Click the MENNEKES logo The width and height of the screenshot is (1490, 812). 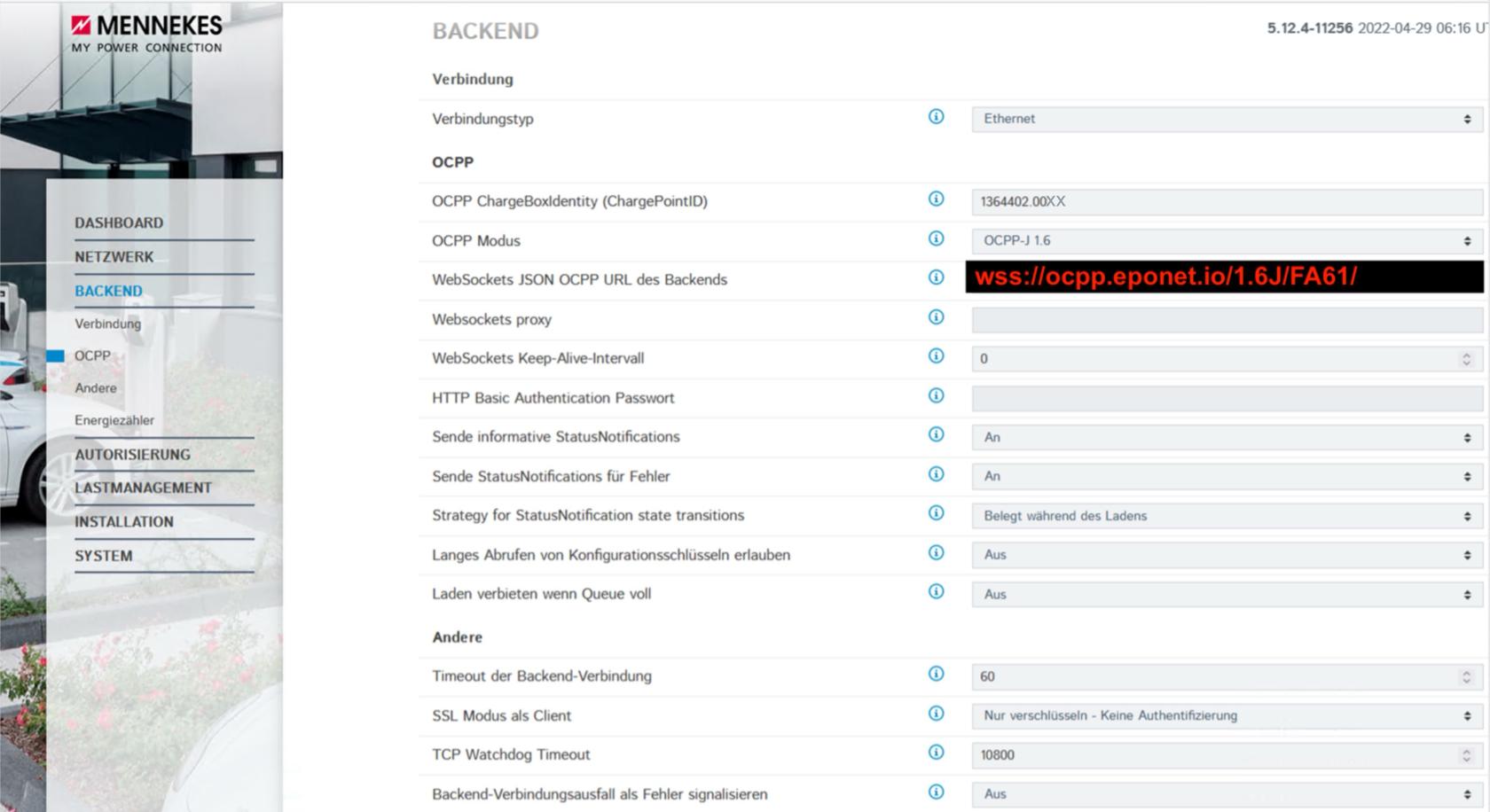146,34
